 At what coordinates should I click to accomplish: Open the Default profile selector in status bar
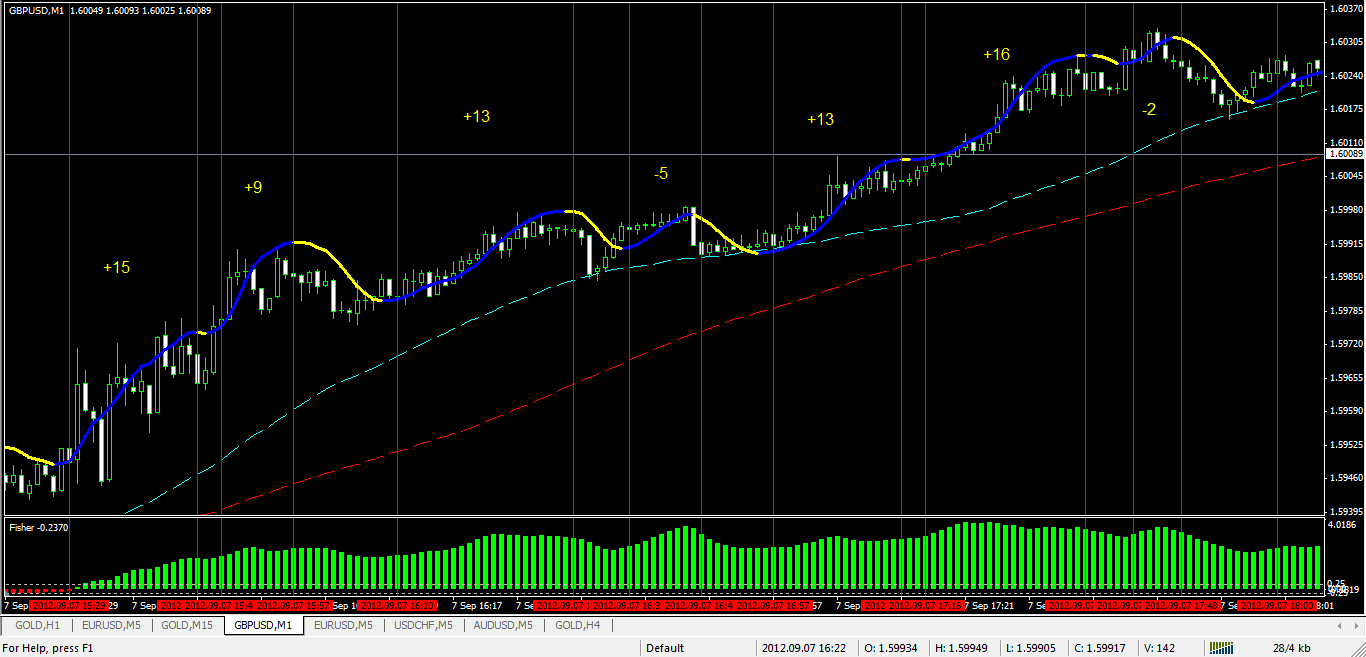(x=665, y=648)
